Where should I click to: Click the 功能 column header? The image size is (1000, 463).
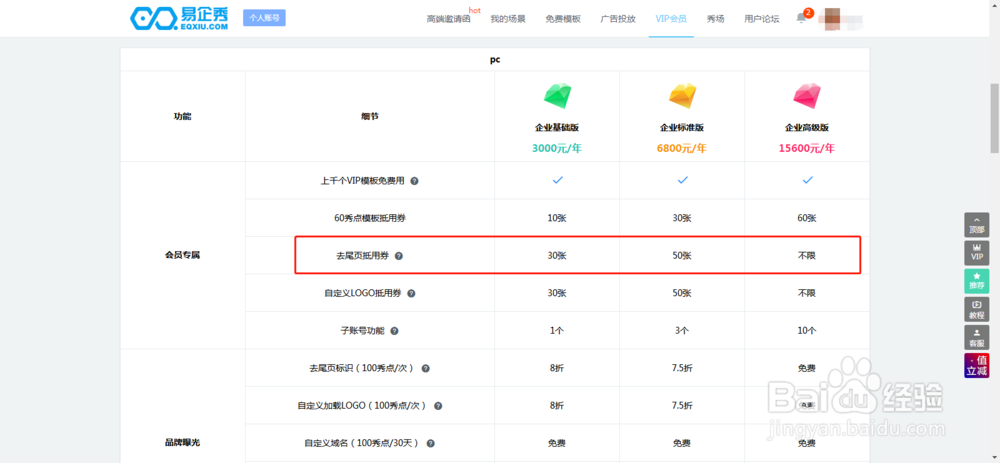tap(182, 117)
